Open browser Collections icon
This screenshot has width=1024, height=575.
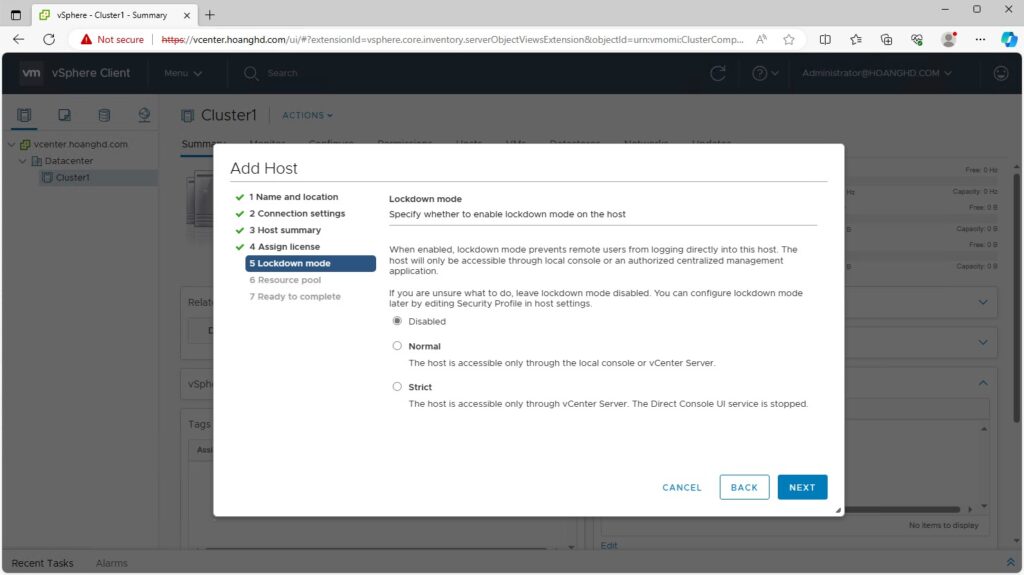(886, 39)
